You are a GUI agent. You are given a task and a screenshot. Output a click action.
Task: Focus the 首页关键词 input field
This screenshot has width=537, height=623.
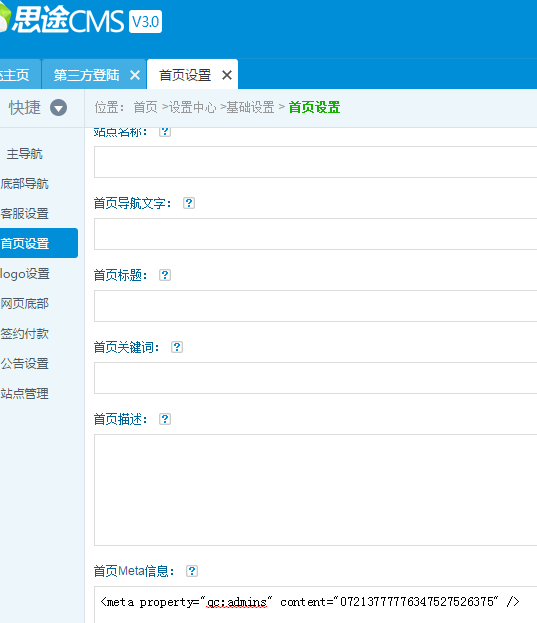click(x=315, y=378)
